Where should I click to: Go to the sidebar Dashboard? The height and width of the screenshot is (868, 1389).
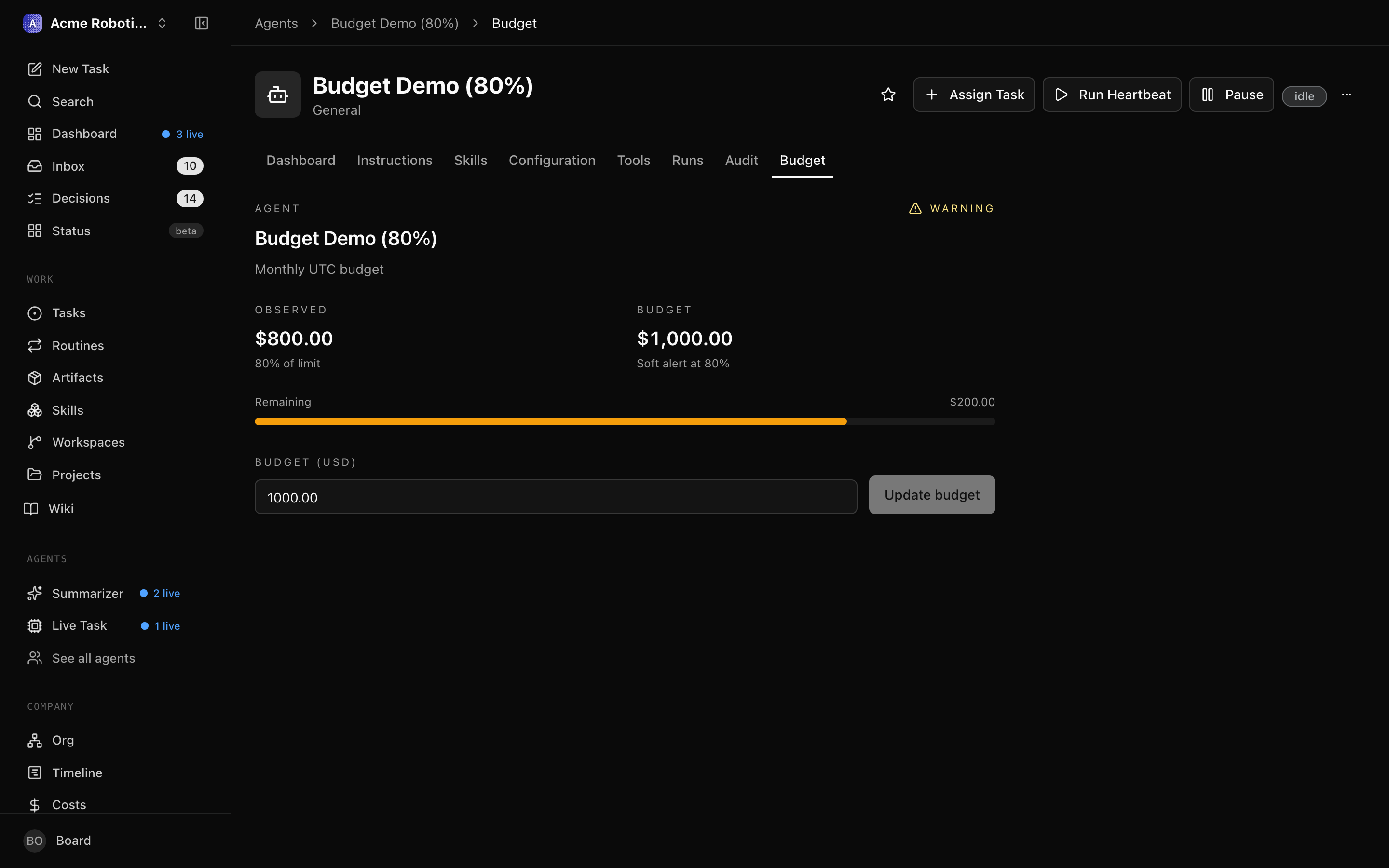point(115,134)
